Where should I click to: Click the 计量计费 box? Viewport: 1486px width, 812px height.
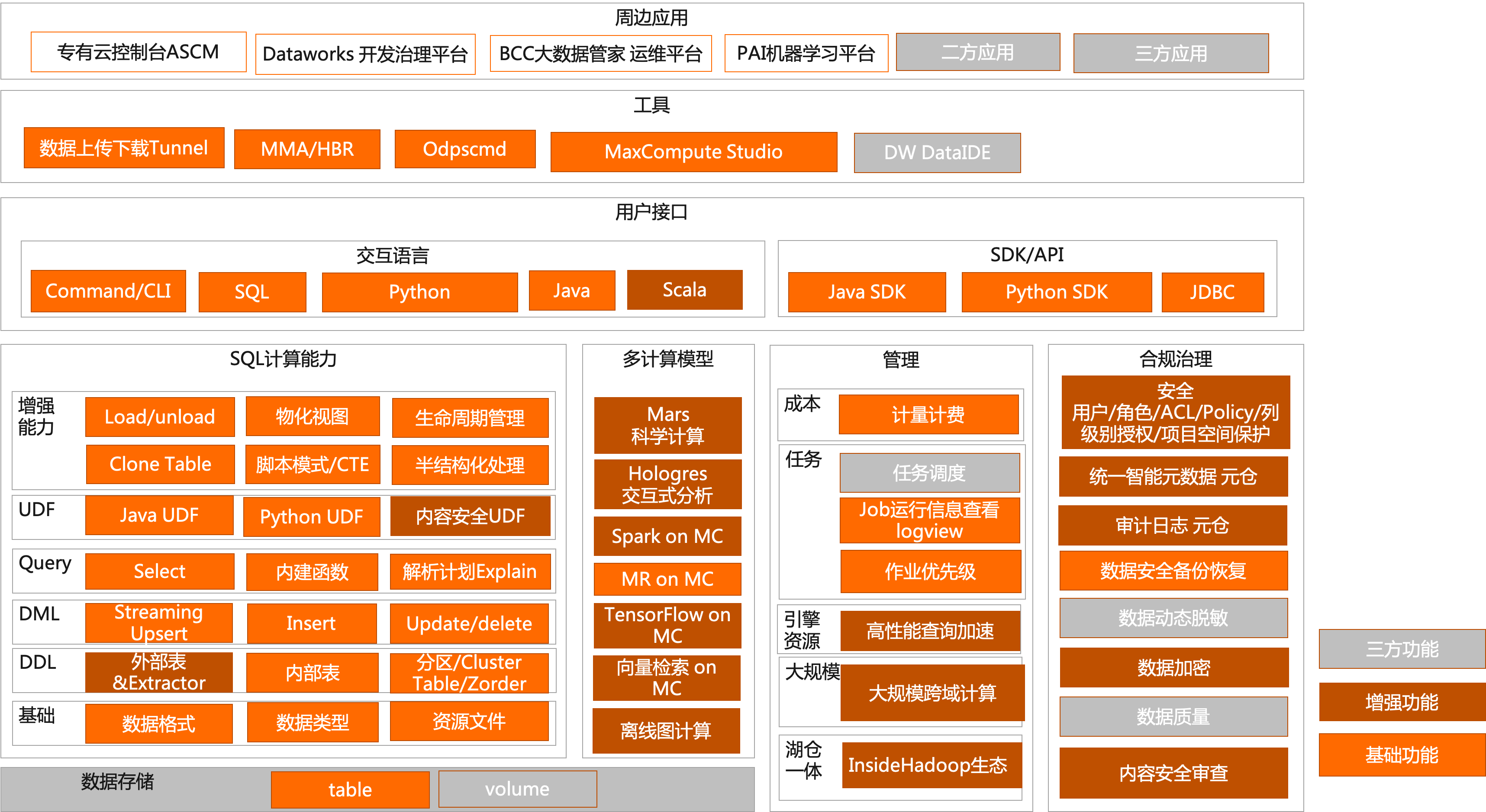(929, 414)
